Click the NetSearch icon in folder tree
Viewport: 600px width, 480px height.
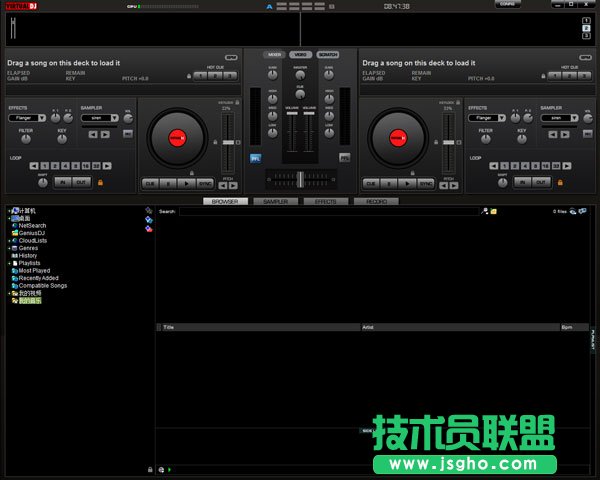tap(15, 225)
